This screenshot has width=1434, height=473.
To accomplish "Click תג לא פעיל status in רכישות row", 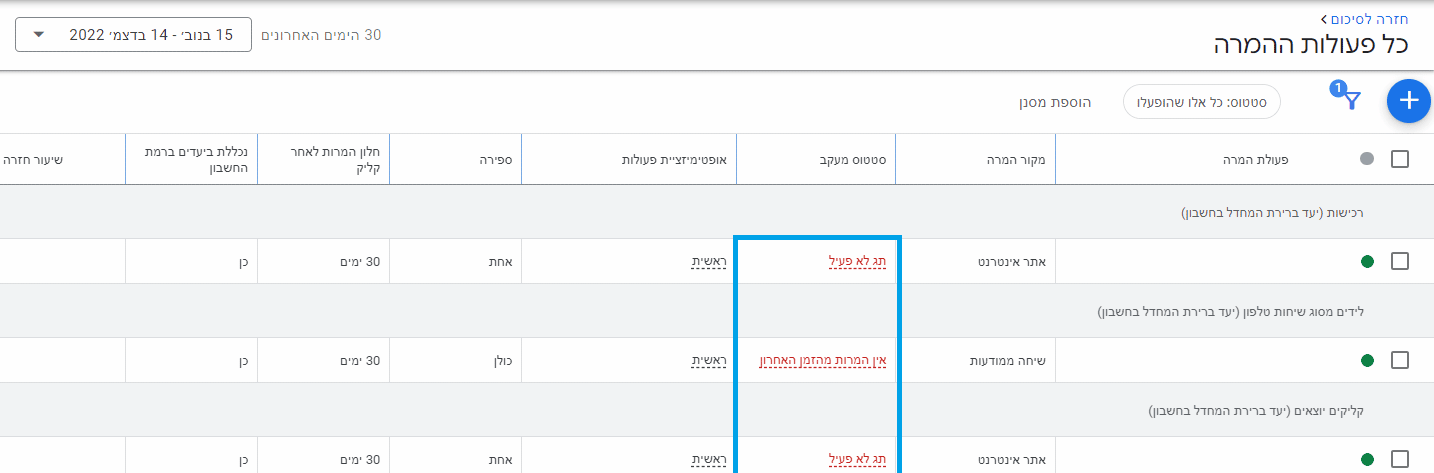I will (x=857, y=262).
